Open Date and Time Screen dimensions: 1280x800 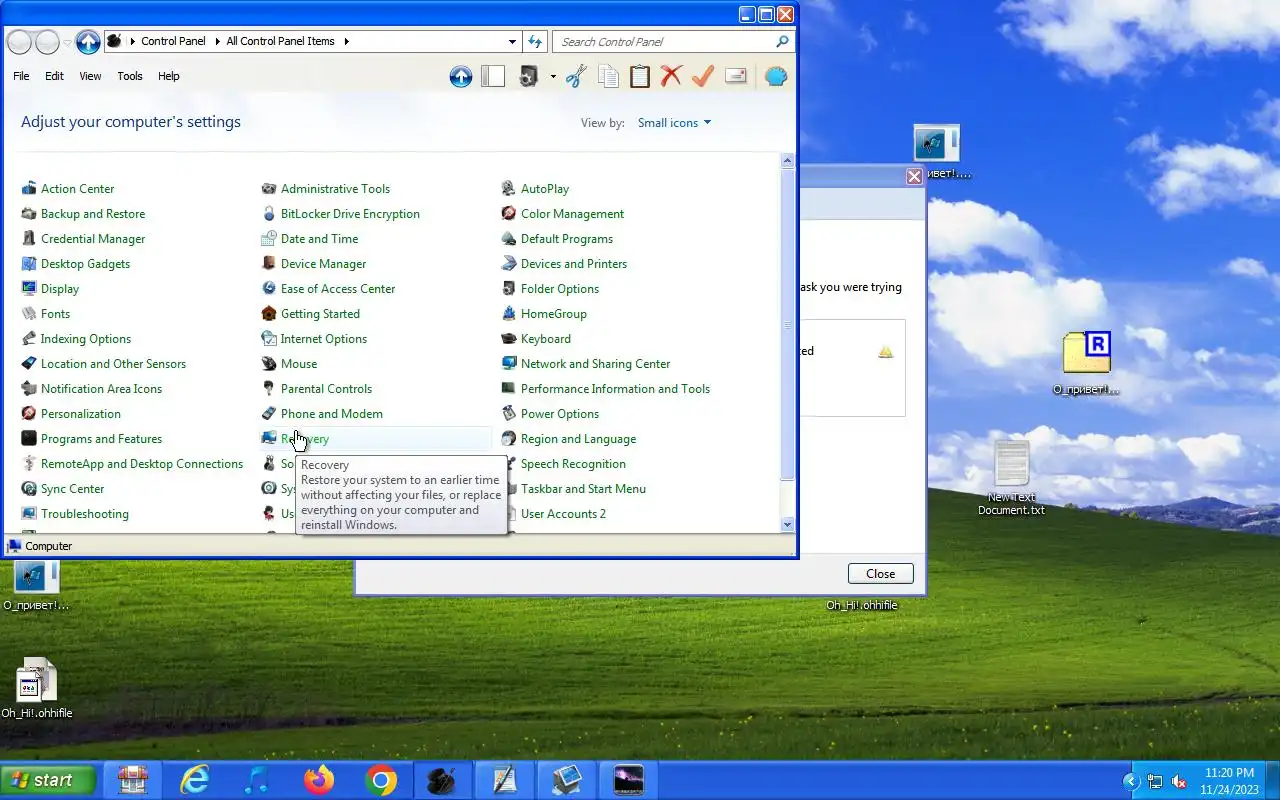[319, 239]
